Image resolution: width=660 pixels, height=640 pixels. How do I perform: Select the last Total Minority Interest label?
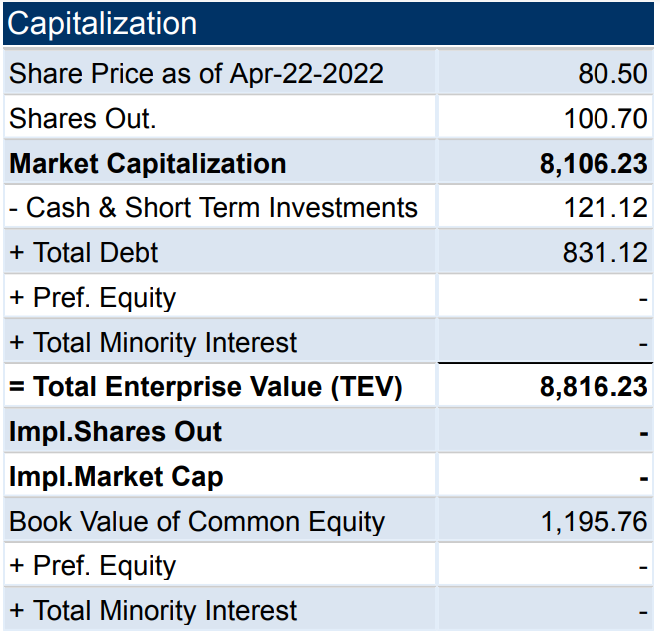click(x=153, y=611)
